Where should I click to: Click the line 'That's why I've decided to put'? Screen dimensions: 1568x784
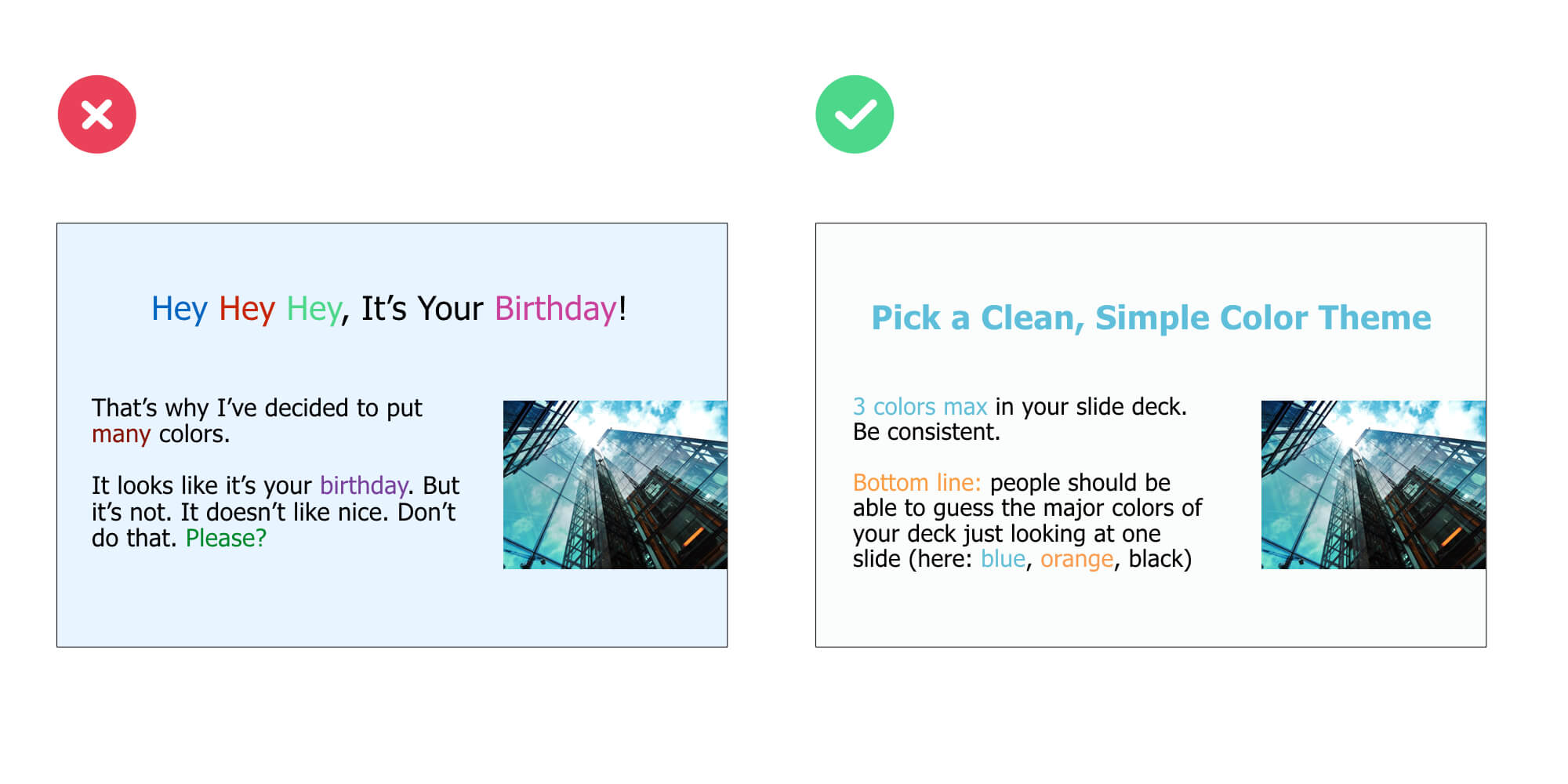[x=257, y=408]
